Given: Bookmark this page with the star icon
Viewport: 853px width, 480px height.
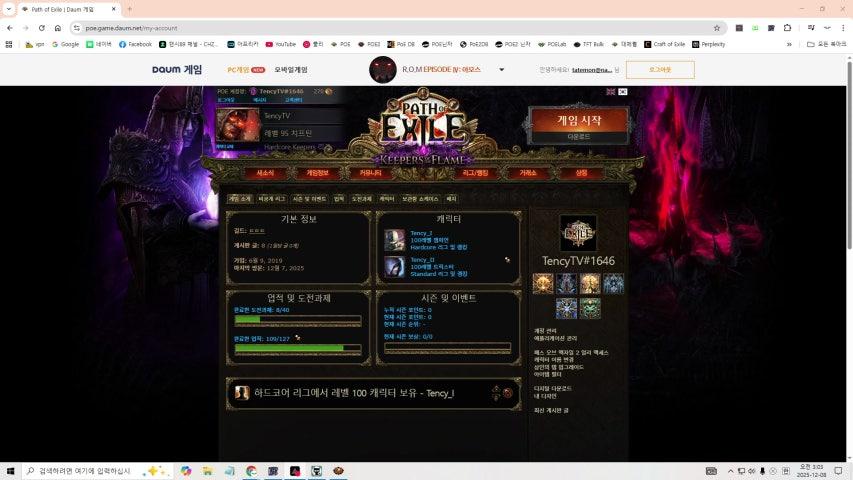Looking at the screenshot, I should click(716, 28).
